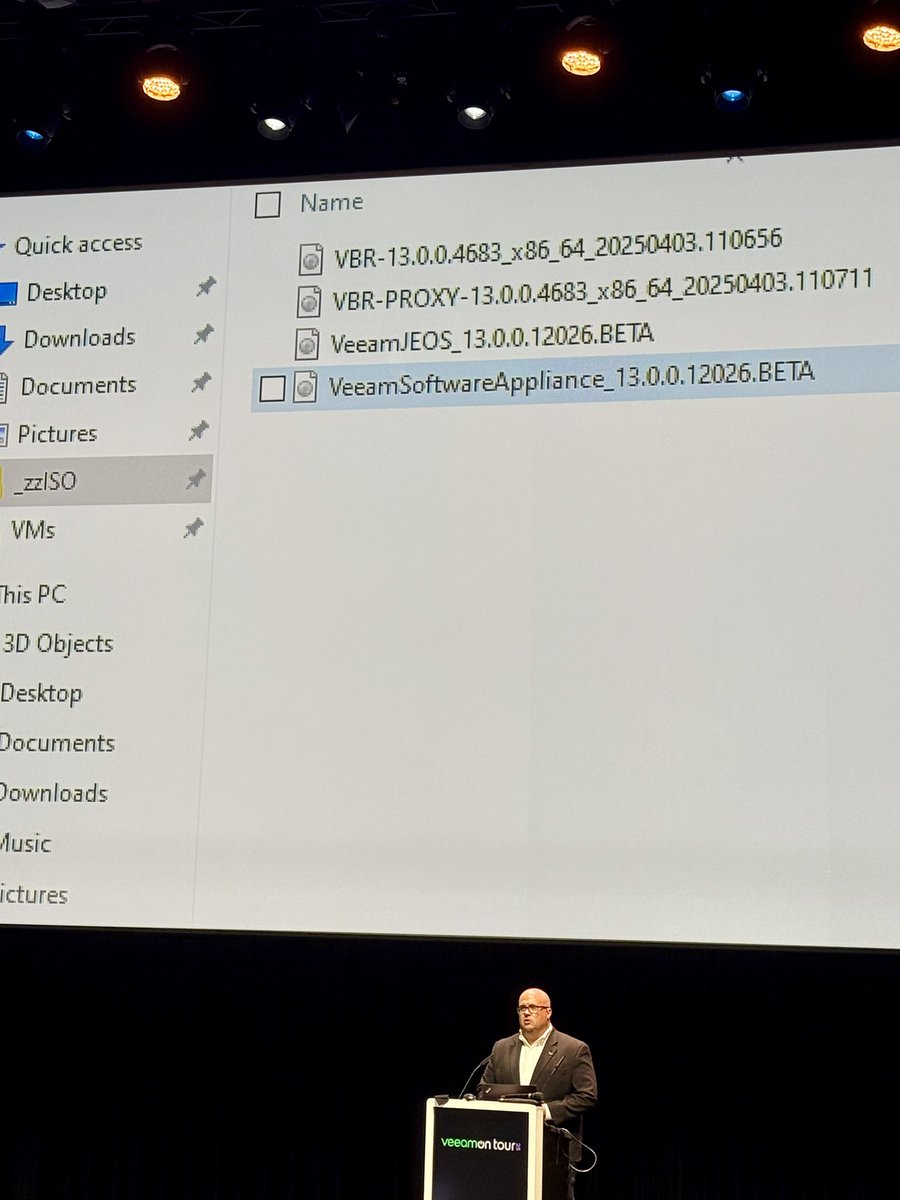The image size is (900, 1200).
Task: Toggle the select-all checkbox next to Name
Action: click(267, 205)
